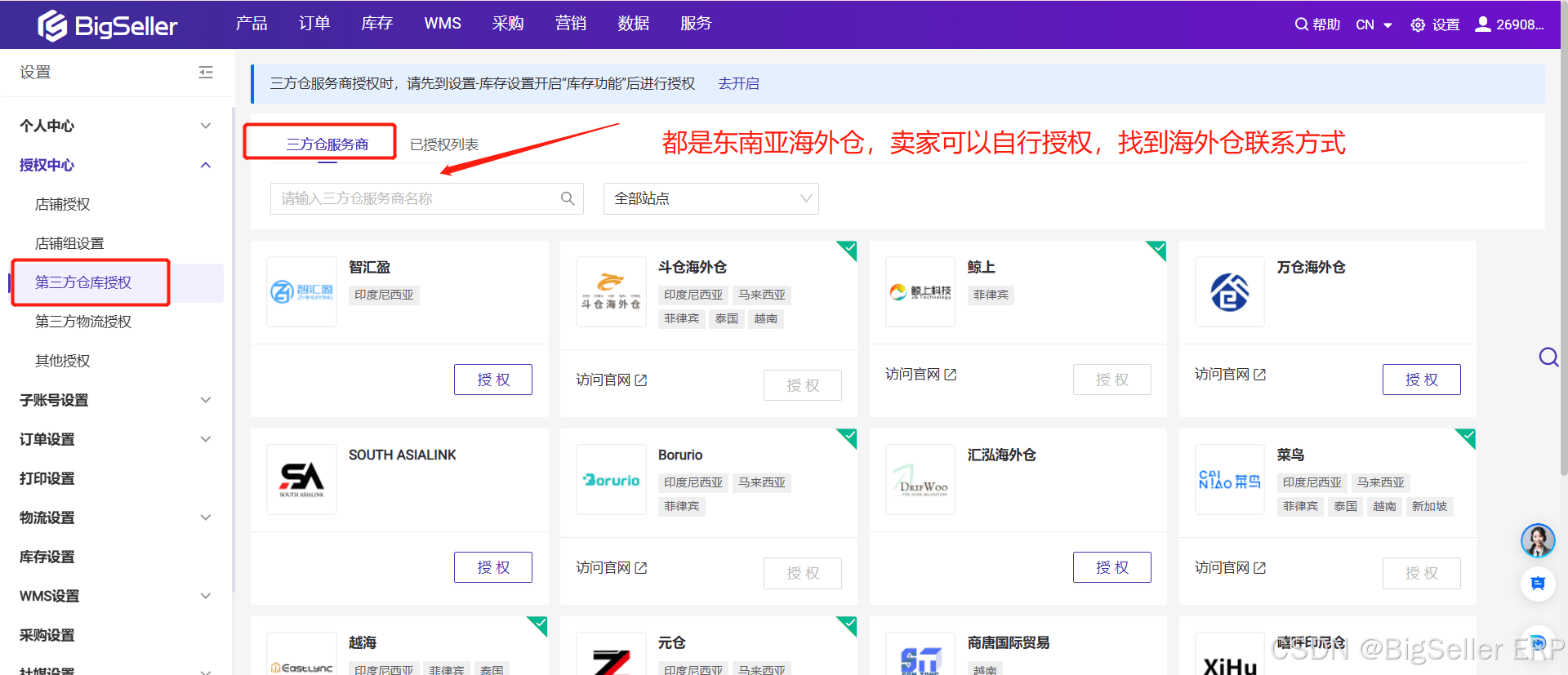
Task: Click the greyed 授权 button for 菜鸟
Action: pyautogui.click(x=1422, y=573)
